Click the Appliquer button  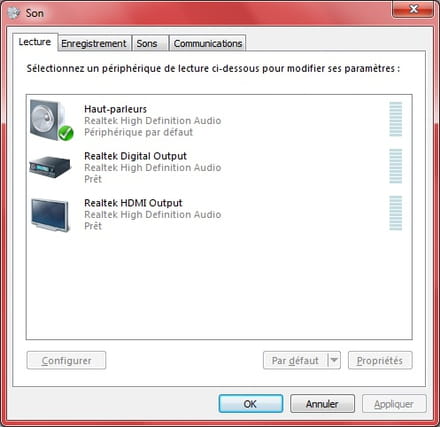click(394, 404)
